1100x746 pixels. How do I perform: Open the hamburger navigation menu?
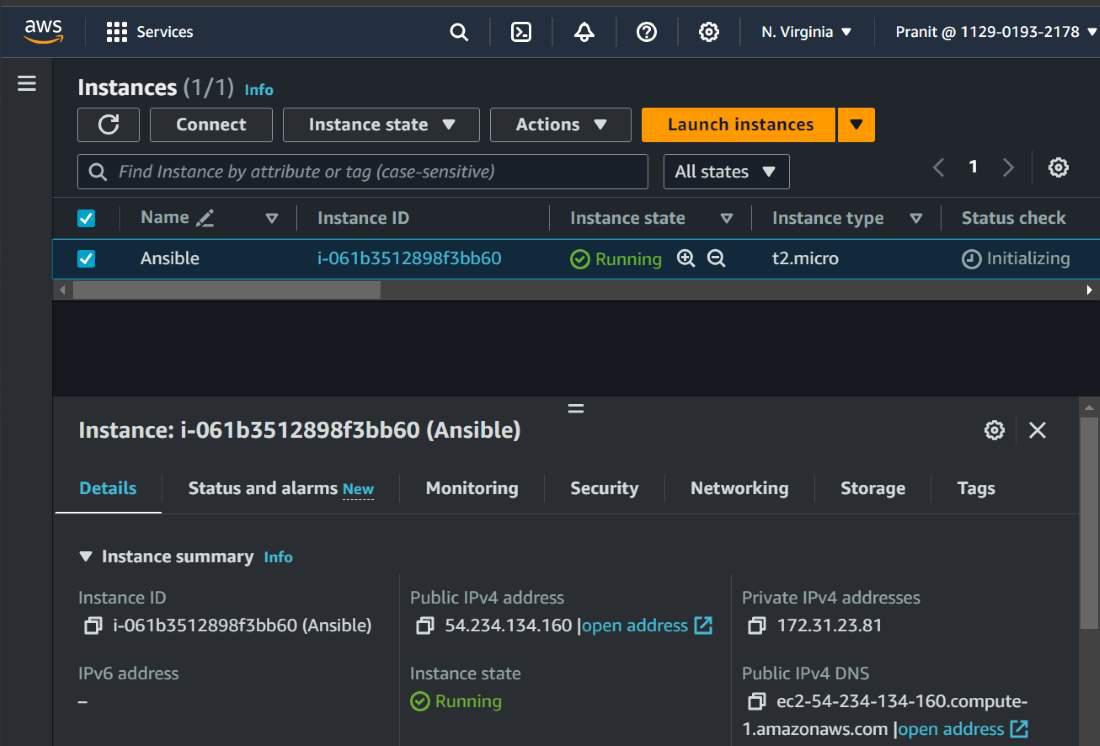click(27, 84)
